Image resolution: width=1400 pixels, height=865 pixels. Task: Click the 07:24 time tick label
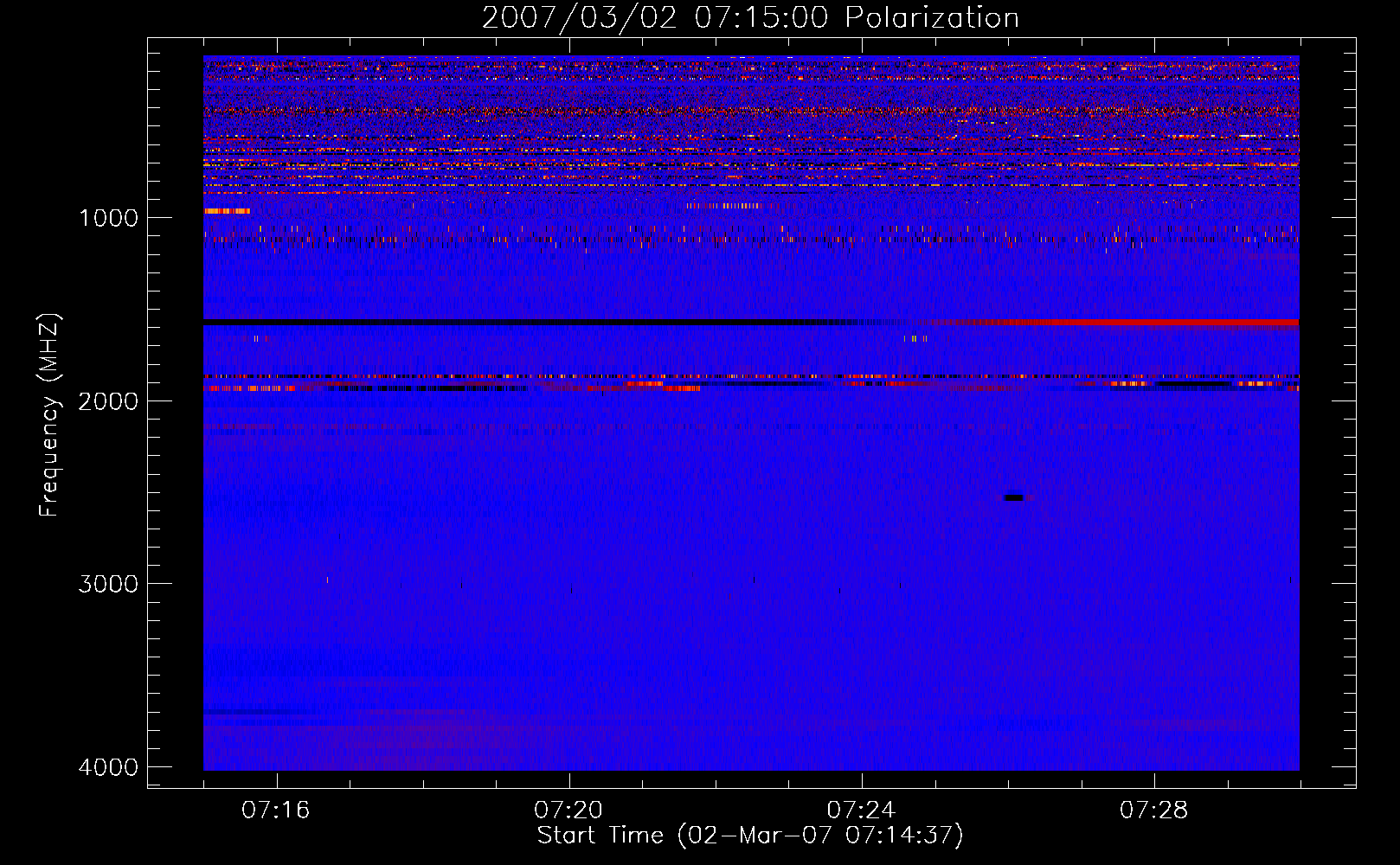tap(862, 810)
